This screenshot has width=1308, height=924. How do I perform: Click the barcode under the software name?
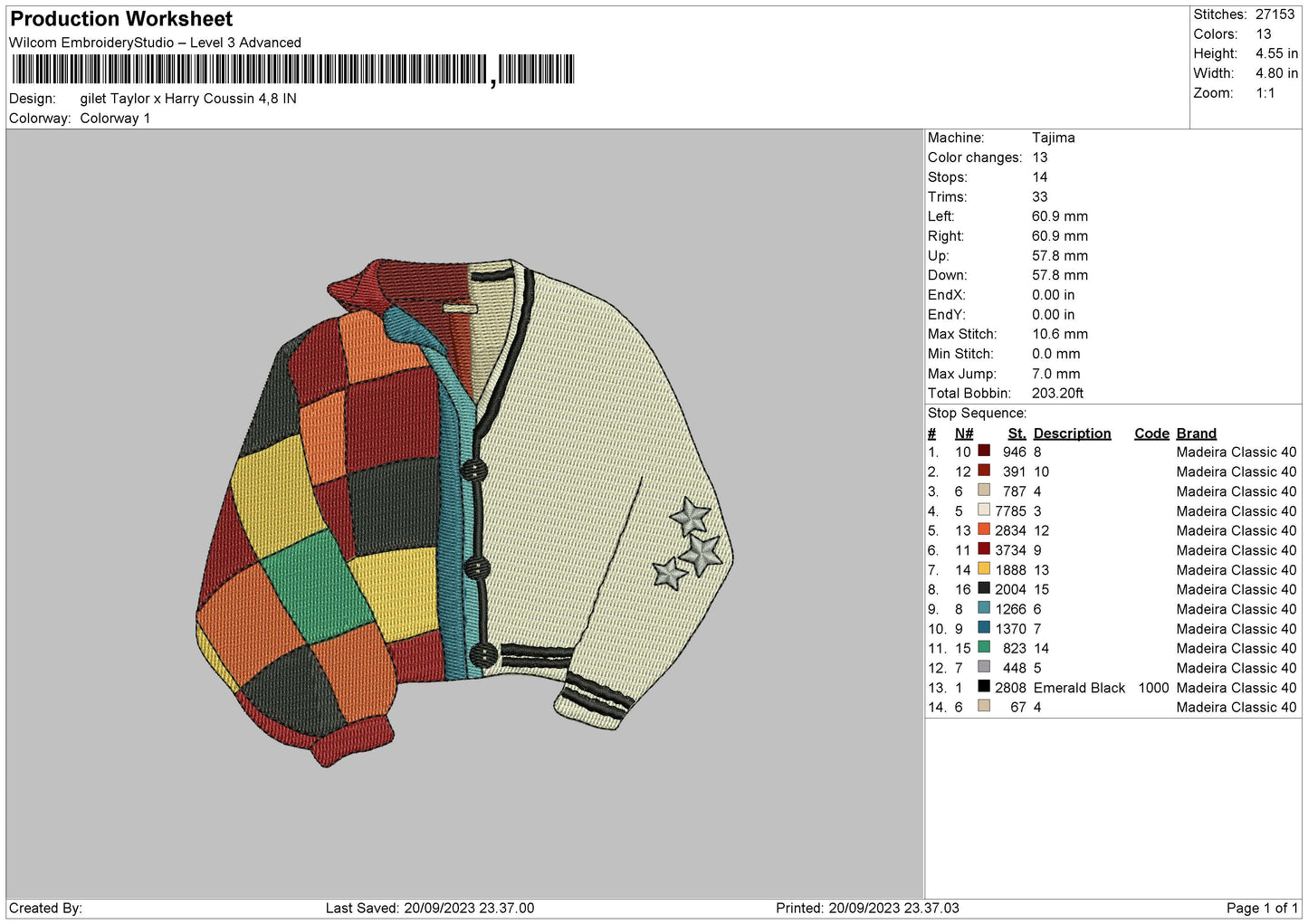(294, 70)
